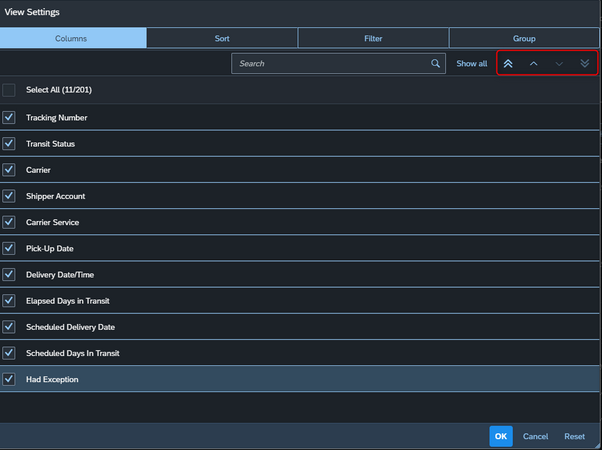
Task: Click the Cancel button
Action: pos(535,436)
